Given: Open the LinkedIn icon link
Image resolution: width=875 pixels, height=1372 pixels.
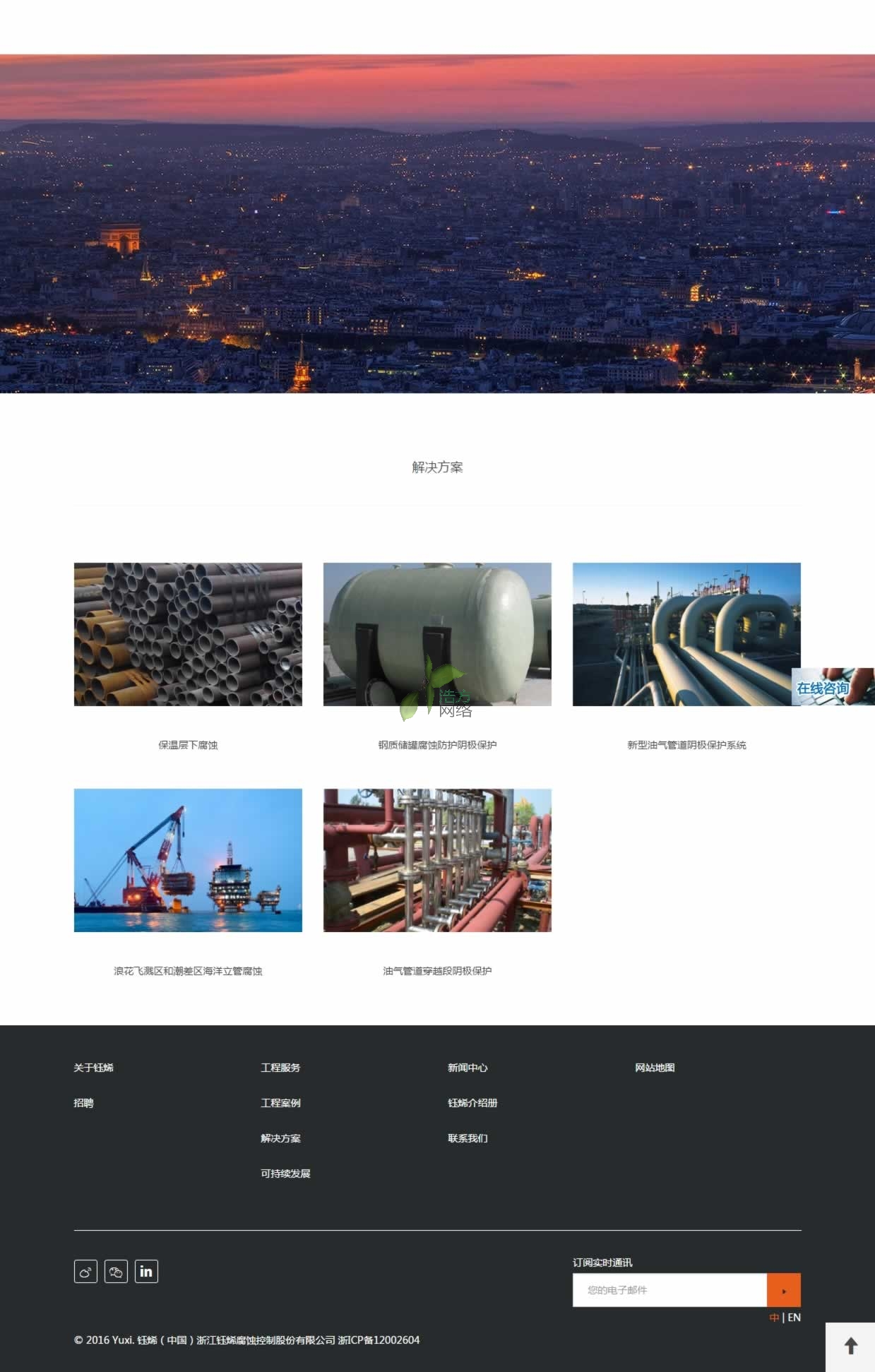Looking at the screenshot, I should [x=146, y=1272].
